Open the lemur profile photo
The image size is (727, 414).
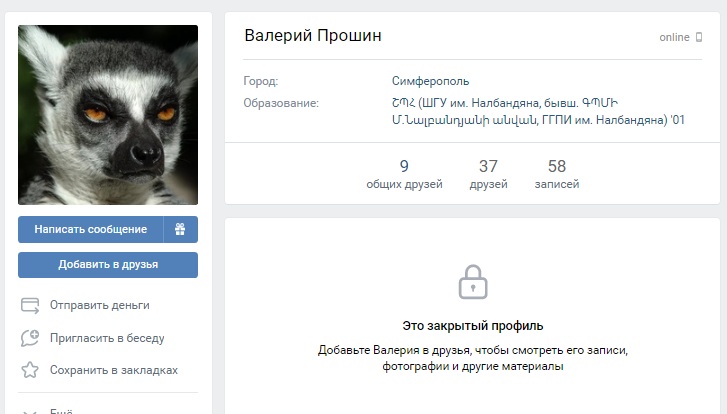(108, 115)
